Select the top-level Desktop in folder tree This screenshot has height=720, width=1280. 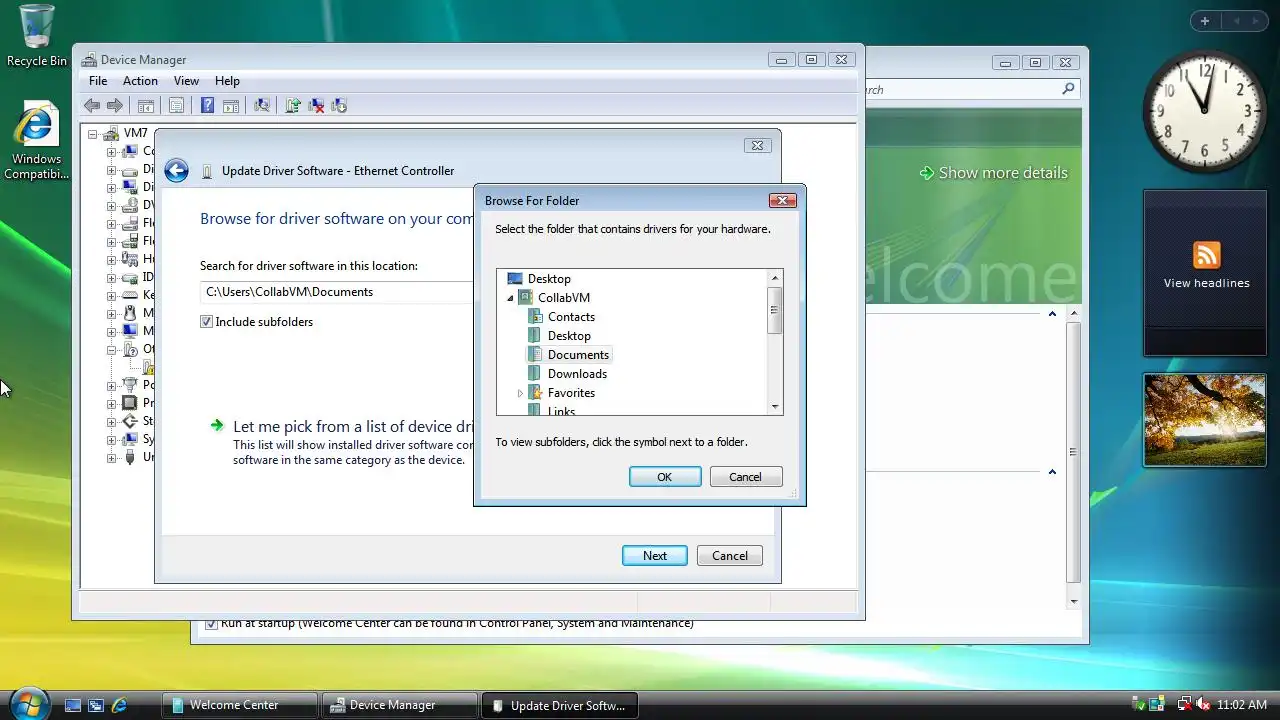click(x=549, y=279)
